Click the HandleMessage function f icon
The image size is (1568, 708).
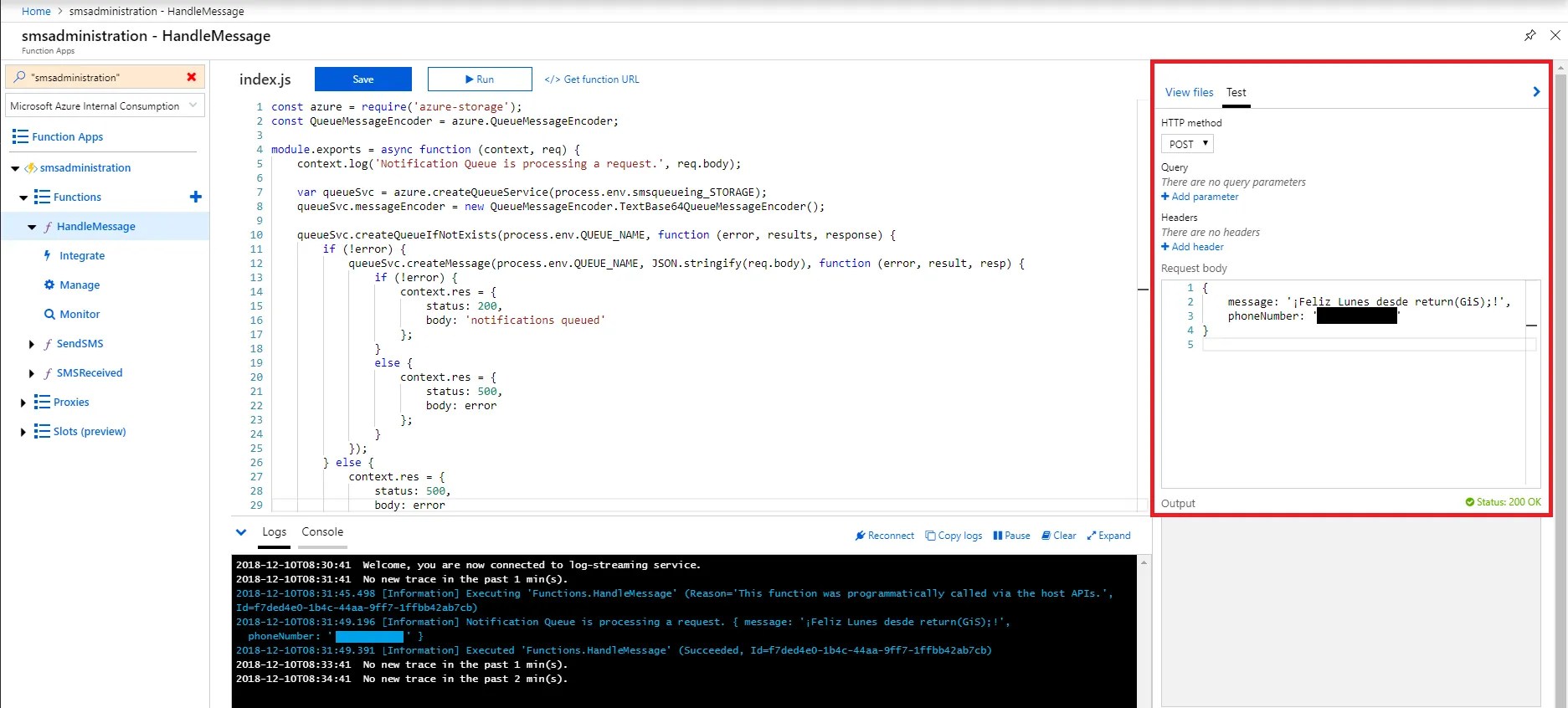click(x=48, y=226)
